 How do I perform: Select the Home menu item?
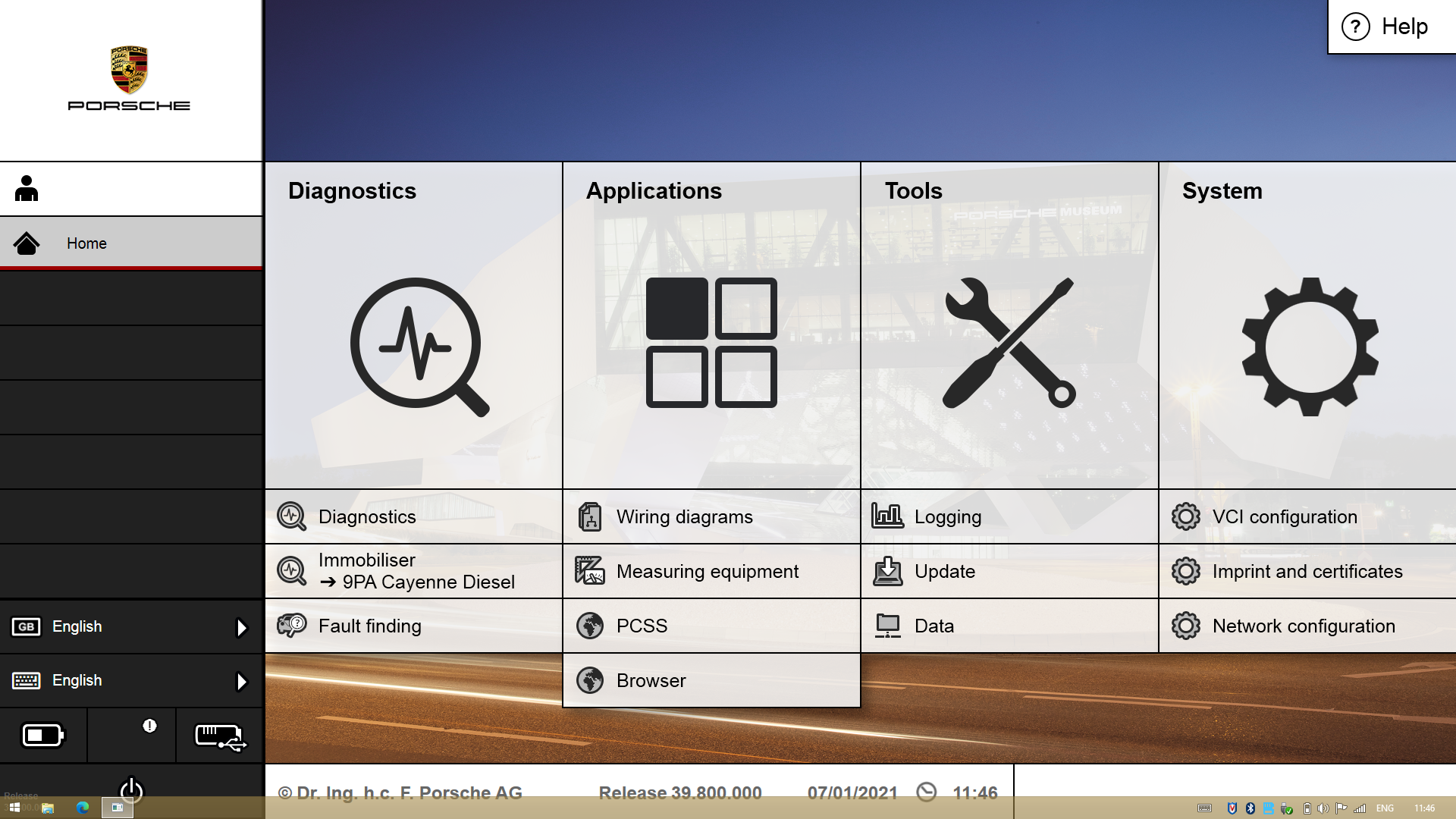pyautogui.click(x=130, y=243)
